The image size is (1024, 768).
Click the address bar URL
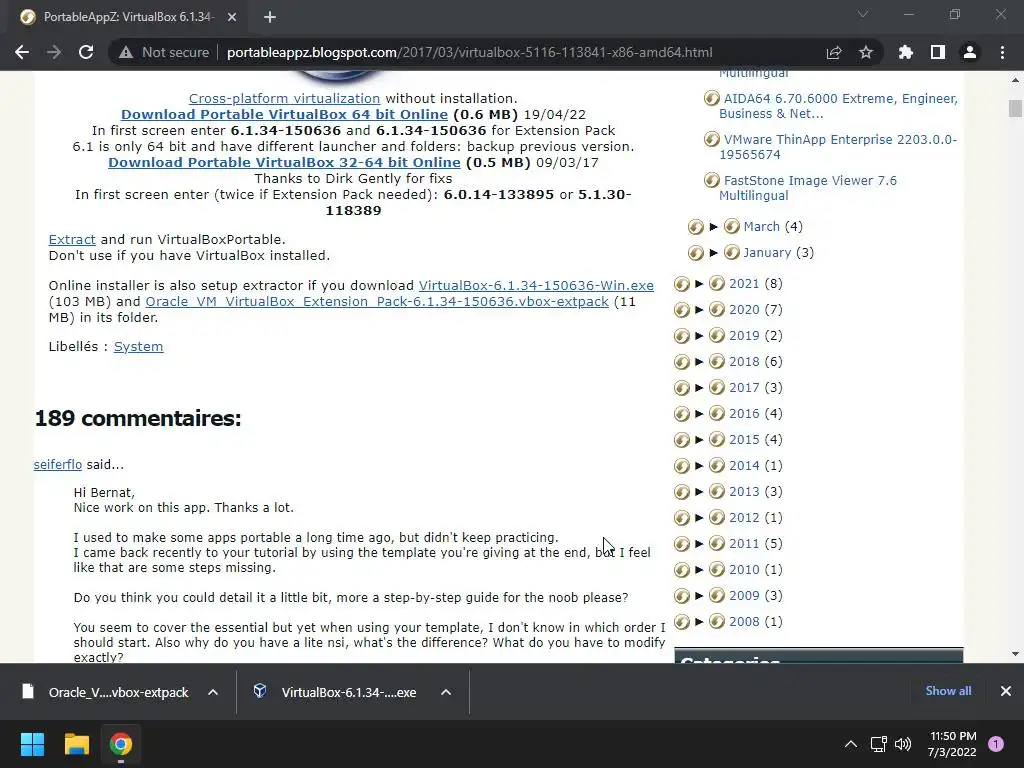tap(470, 52)
